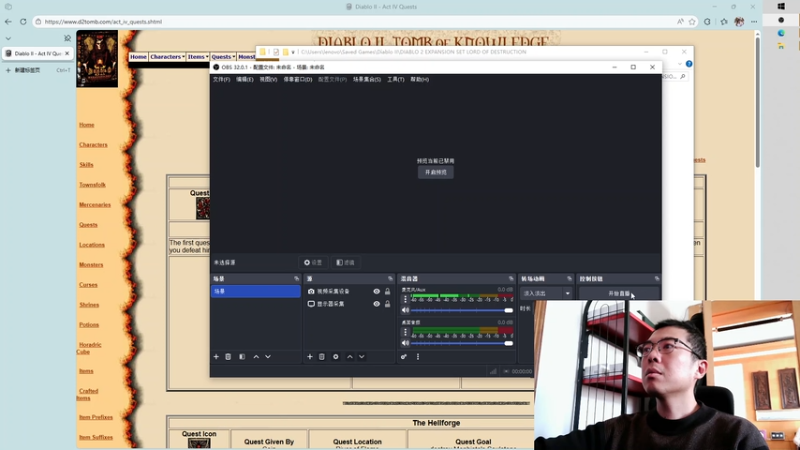Click Home button in site navbar
The height and width of the screenshot is (450, 800).
[x=138, y=57]
